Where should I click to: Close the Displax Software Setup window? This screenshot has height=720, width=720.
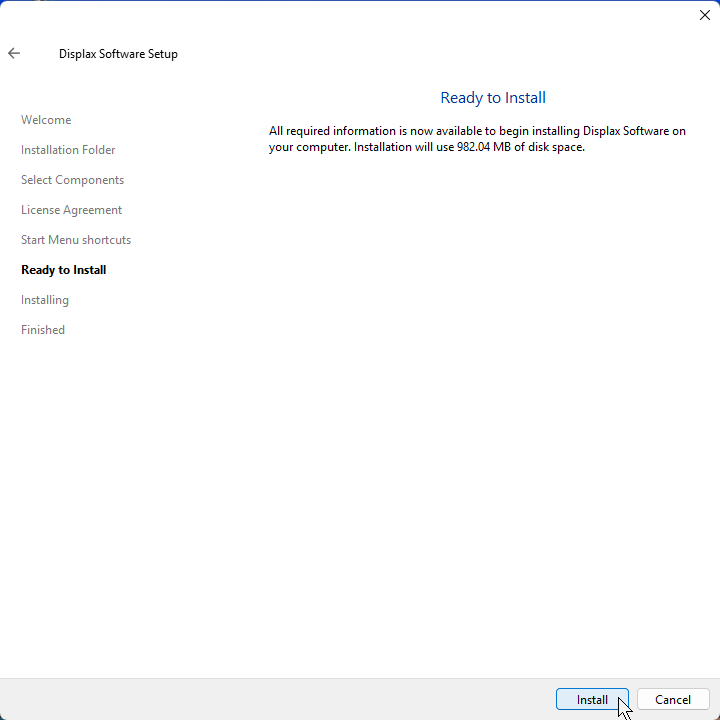(x=704, y=15)
